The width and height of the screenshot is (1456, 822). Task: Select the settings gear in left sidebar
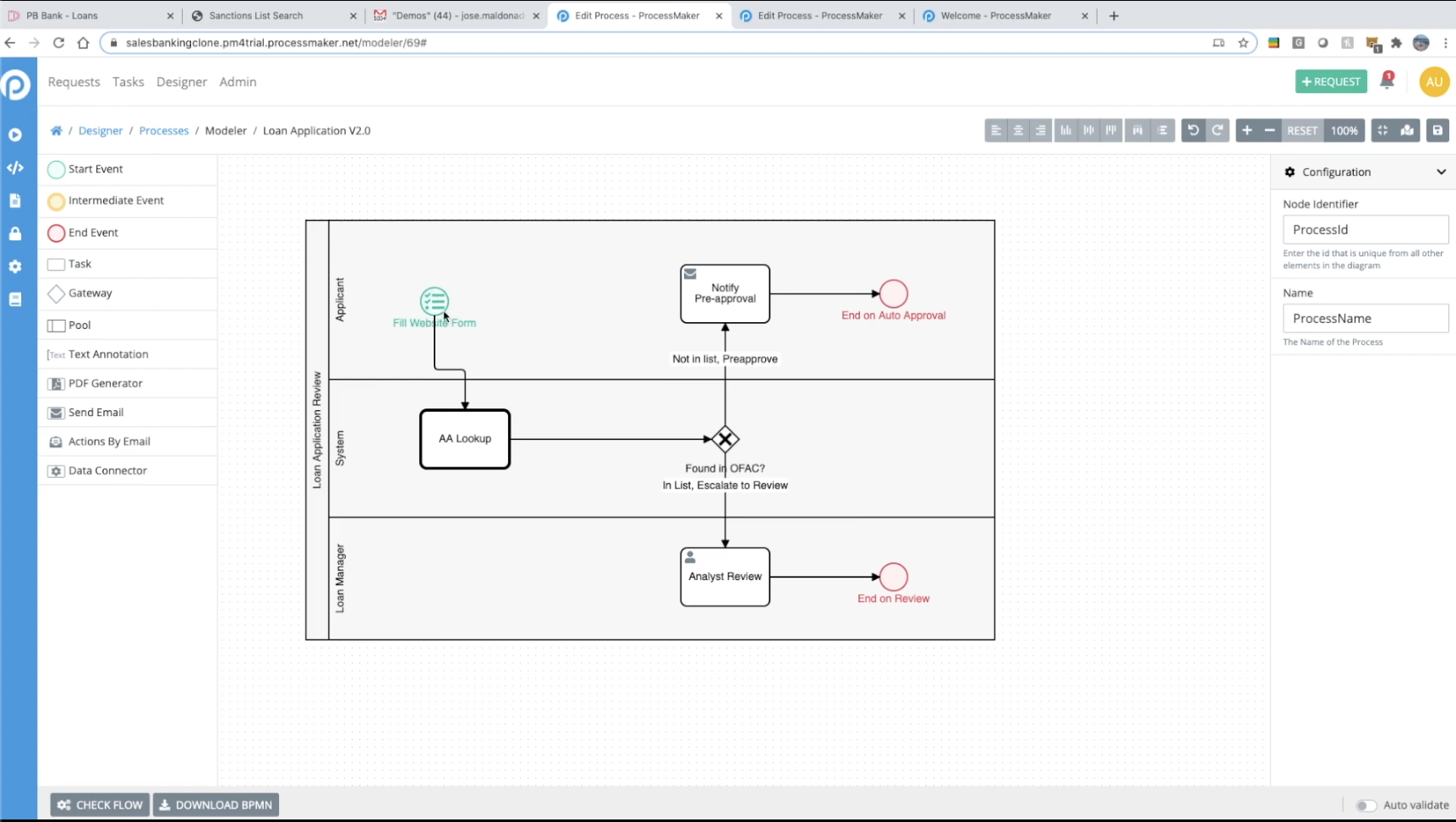click(x=15, y=266)
